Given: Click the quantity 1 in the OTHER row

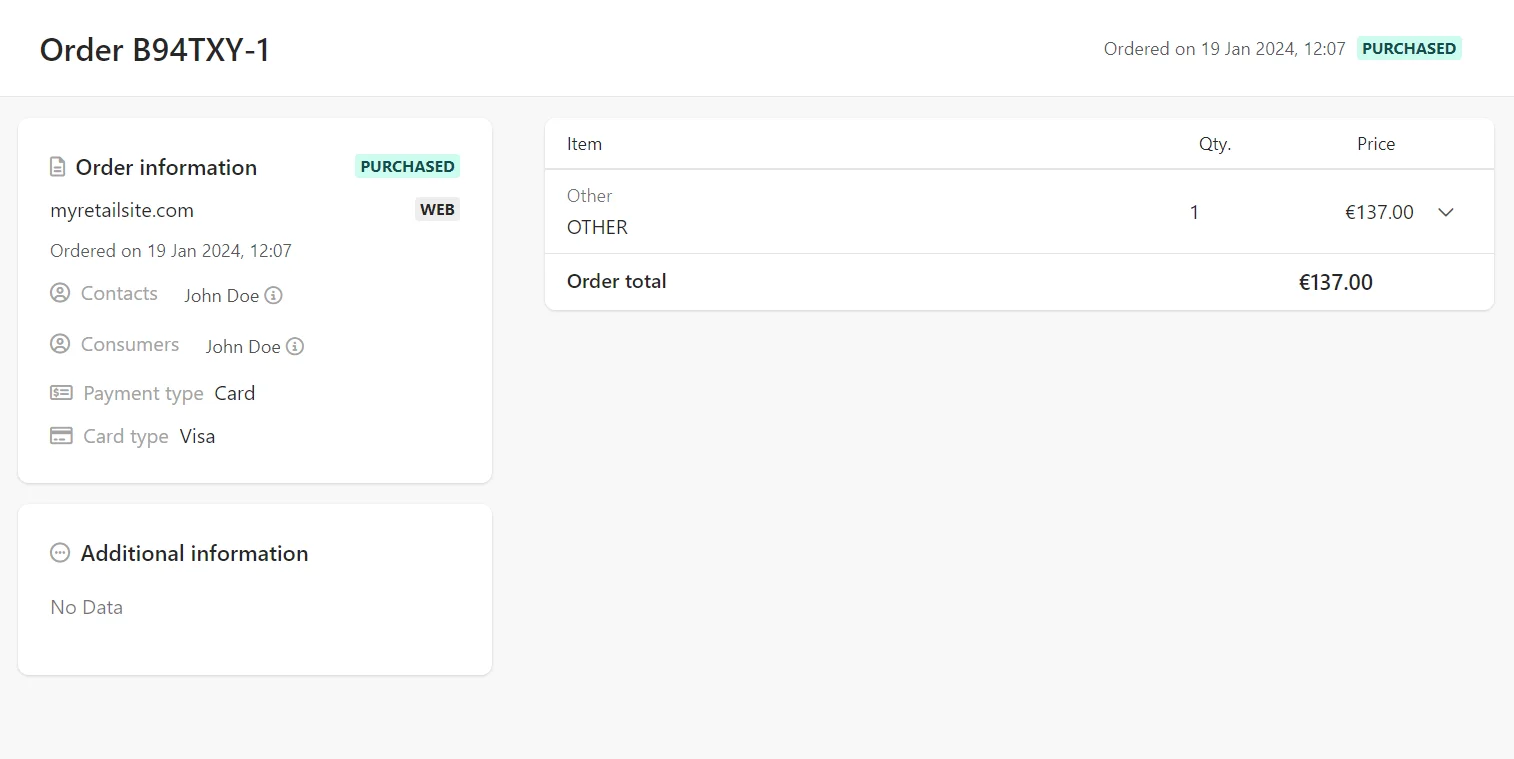Looking at the screenshot, I should (x=1194, y=212).
